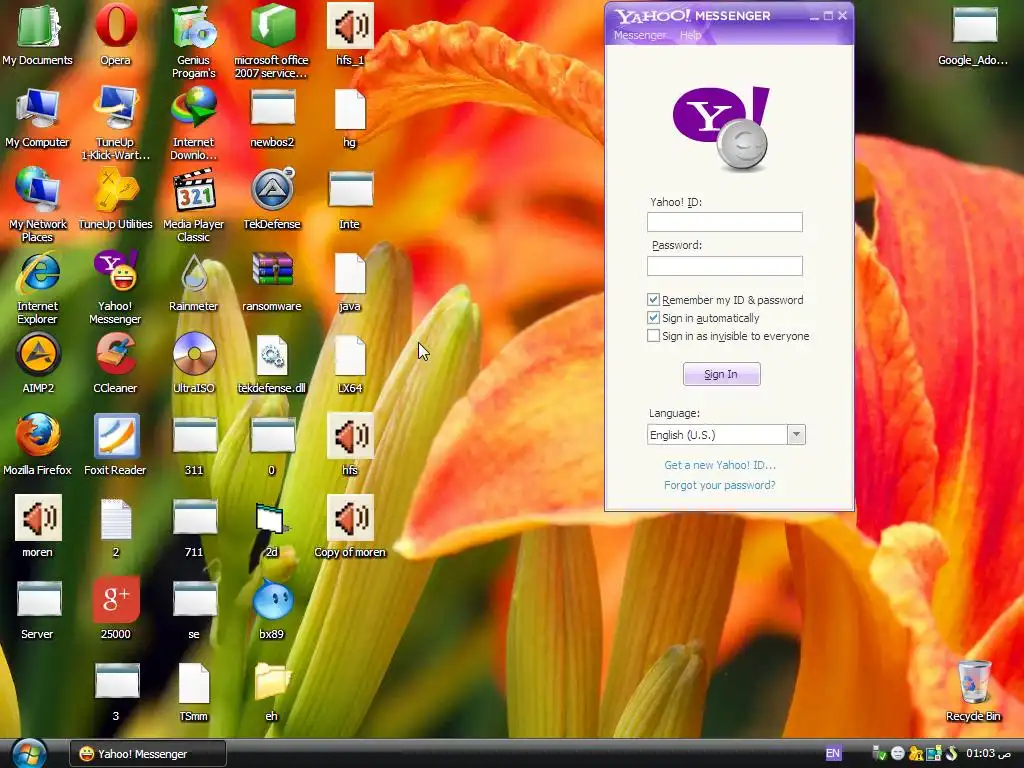Focus the Yahoo! ID input field
The height and width of the screenshot is (768, 1024).
coord(724,222)
